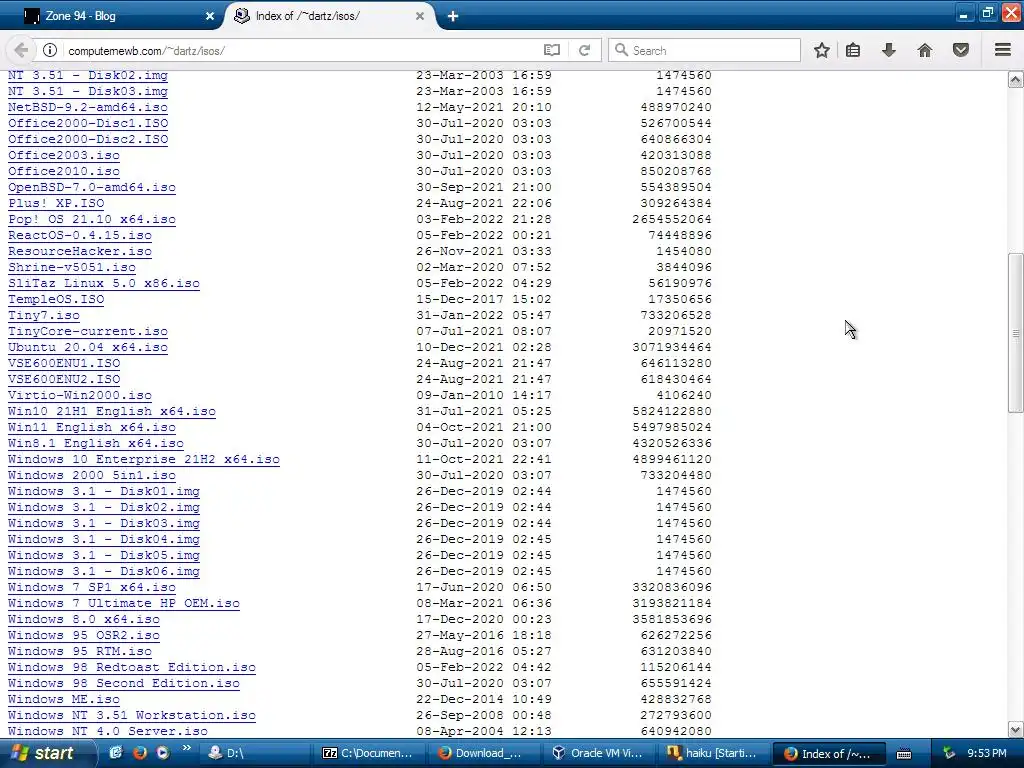Viewport: 1024px width, 768px height.
Task: Download Ubuntu 20.04 x64.iso
Action: [x=88, y=347]
